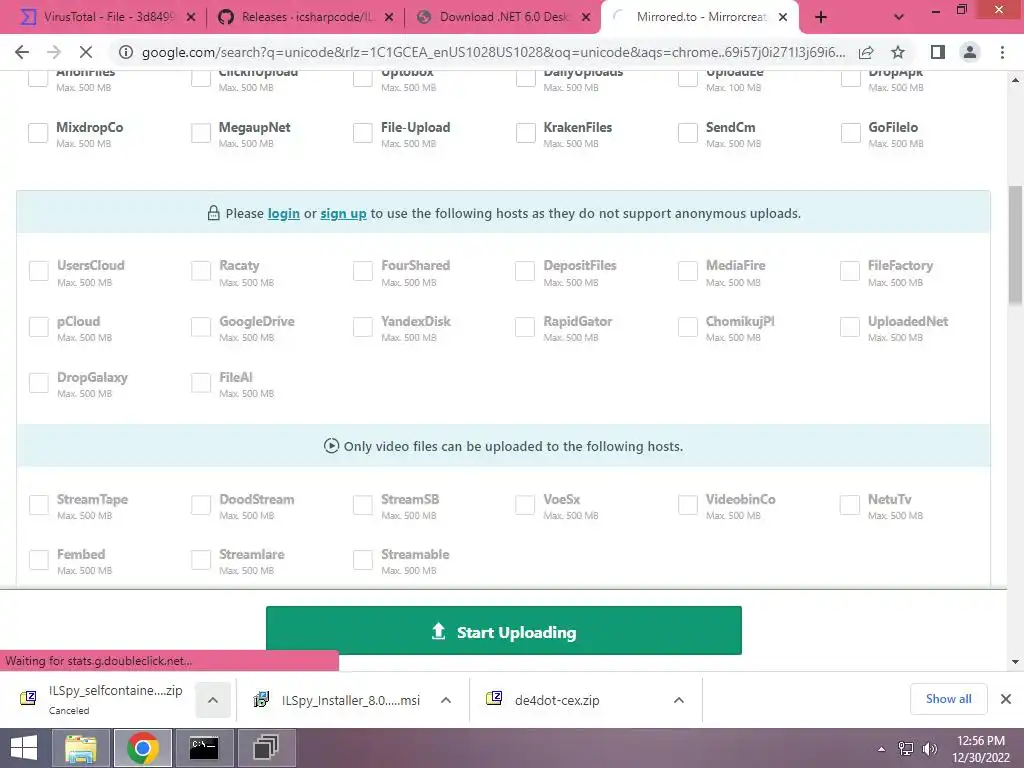Click the scrollbar down arrow
Viewport: 1024px width, 768px height.
pyautogui.click(x=1015, y=662)
